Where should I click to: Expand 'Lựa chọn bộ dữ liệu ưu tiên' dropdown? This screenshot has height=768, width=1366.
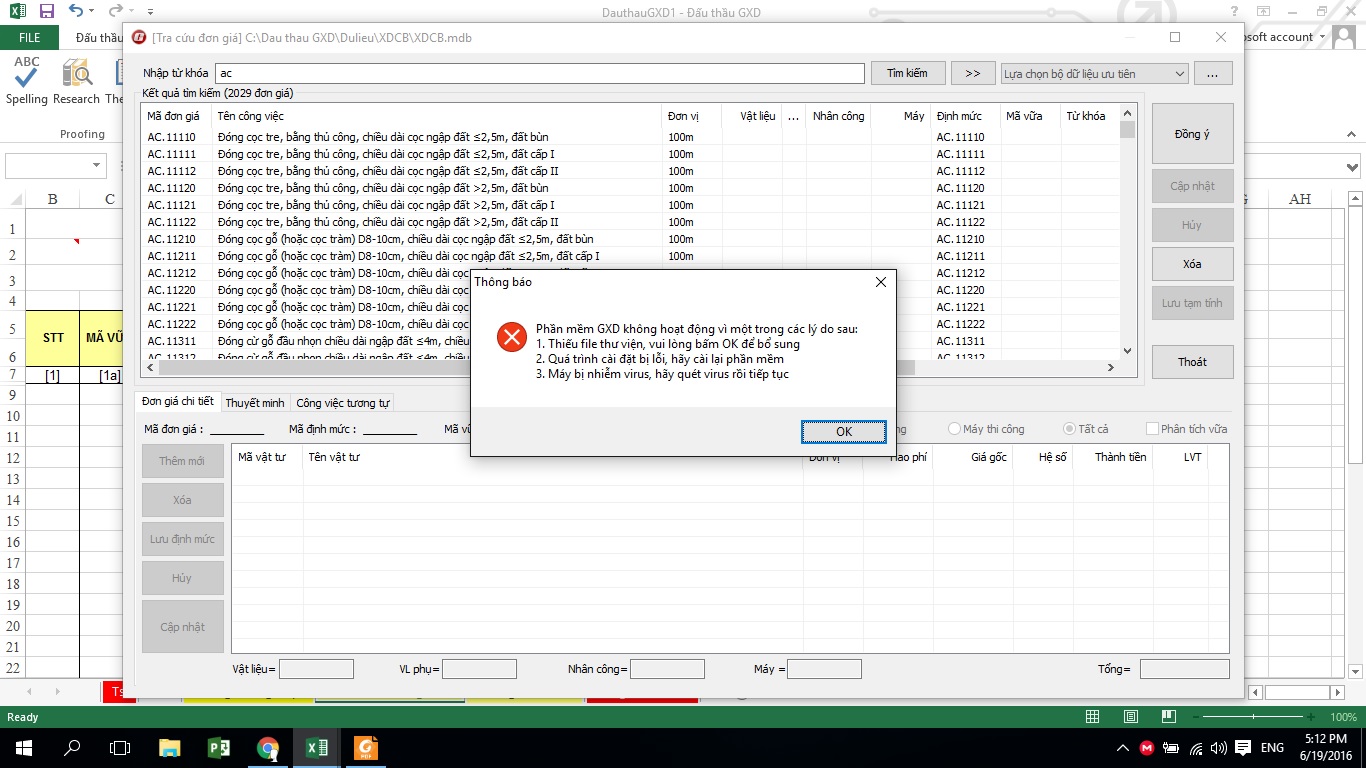1179,73
